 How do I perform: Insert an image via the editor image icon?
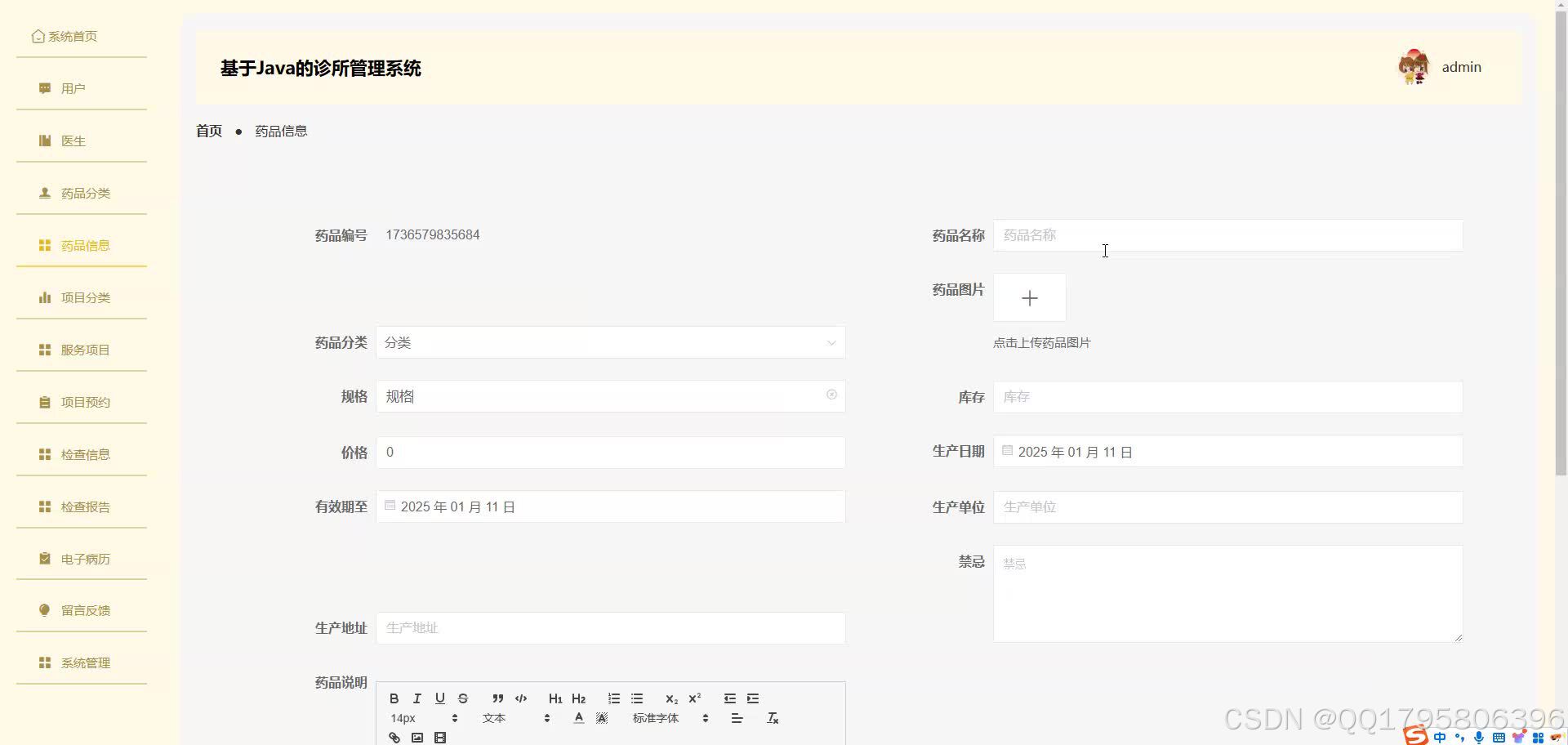pyautogui.click(x=417, y=737)
